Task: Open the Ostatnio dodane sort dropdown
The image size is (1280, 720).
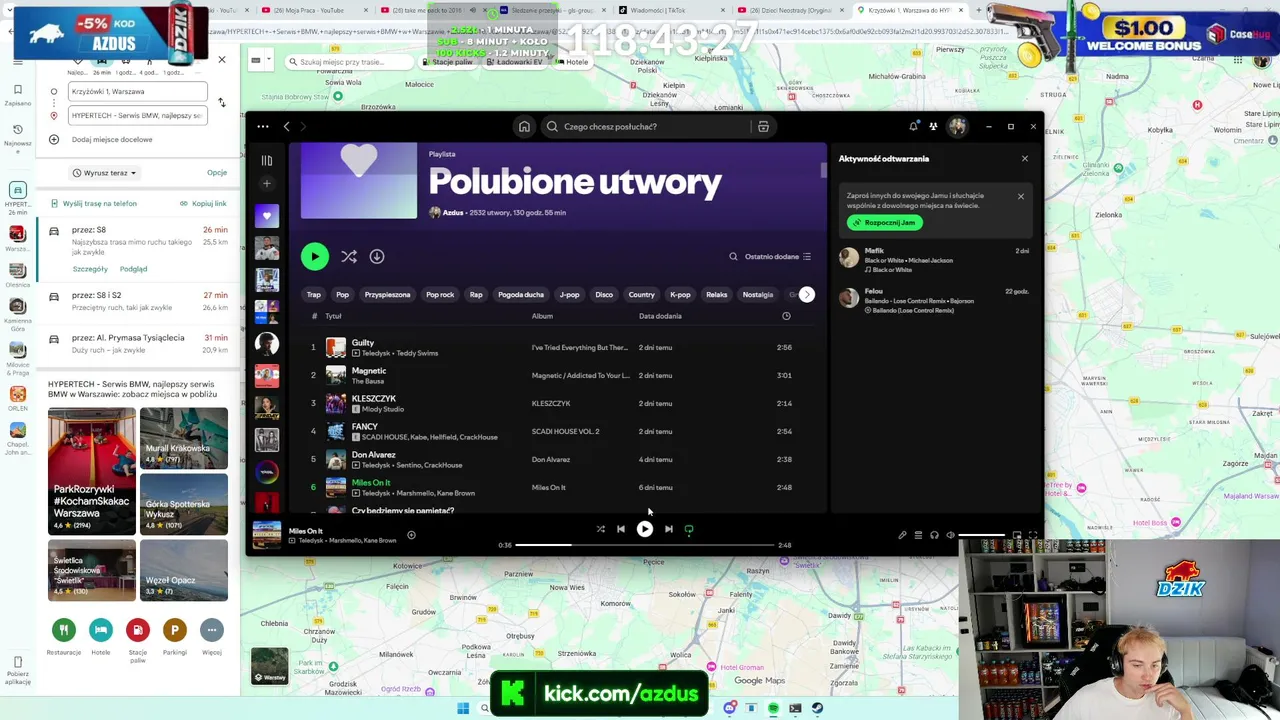Action: [x=778, y=257]
